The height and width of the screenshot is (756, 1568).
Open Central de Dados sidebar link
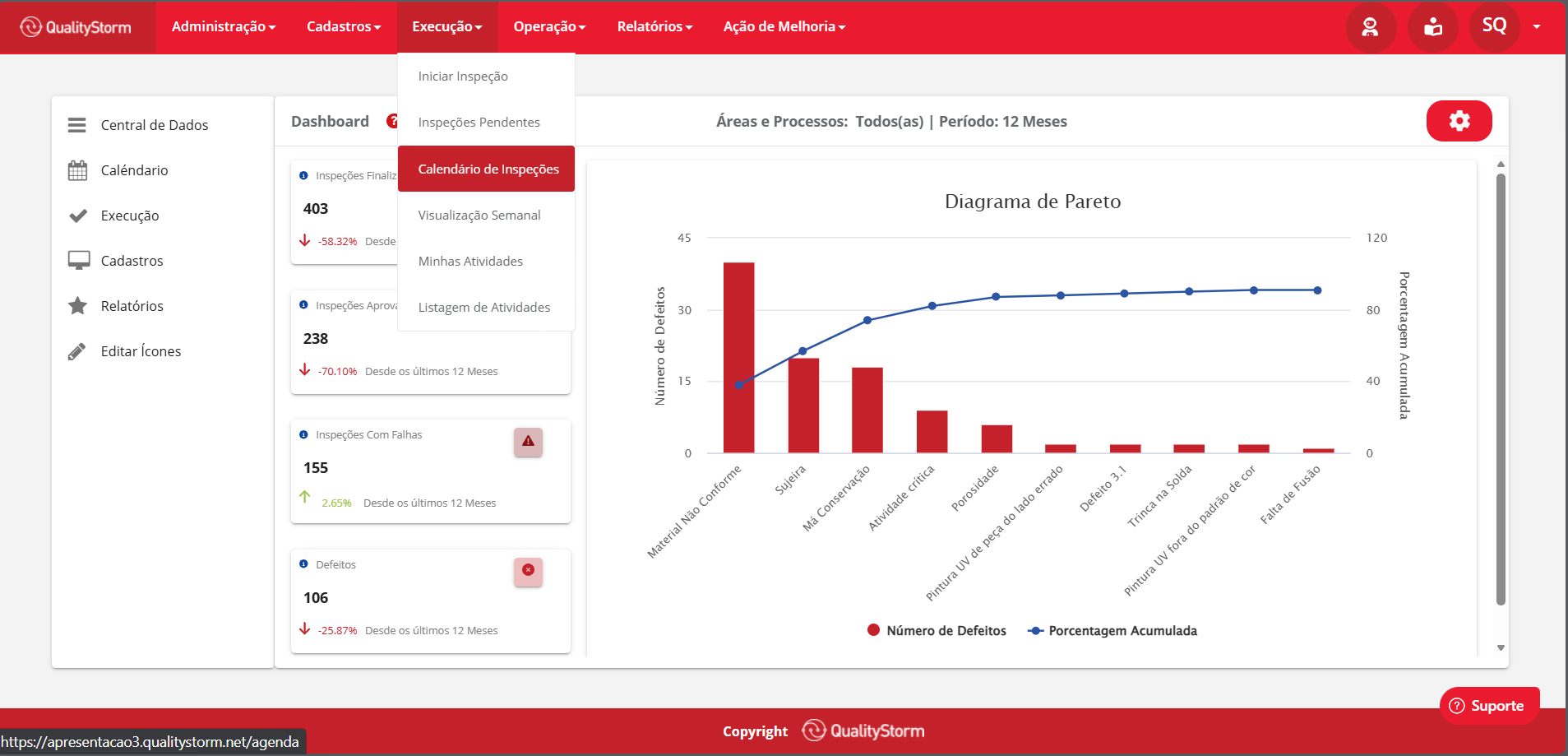click(155, 125)
